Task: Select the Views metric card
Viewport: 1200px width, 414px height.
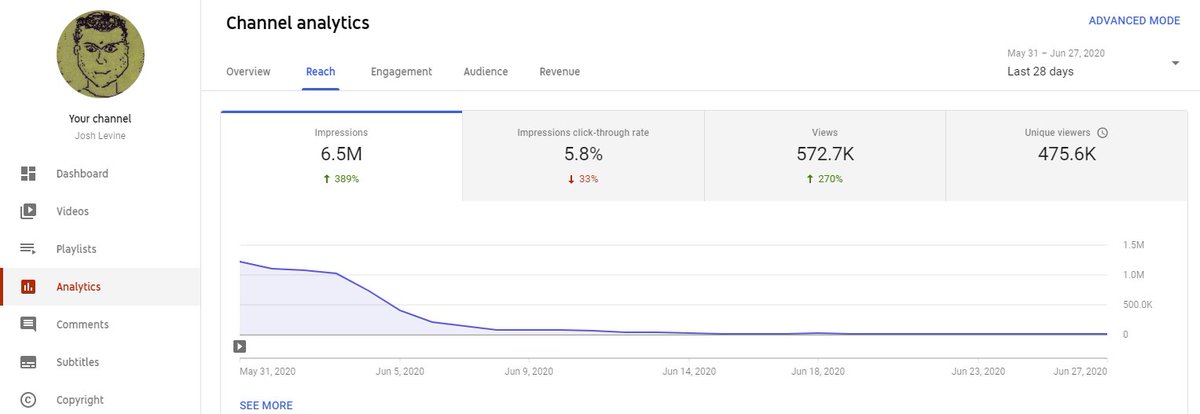Action: pyautogui.click(x=825, y=156)
